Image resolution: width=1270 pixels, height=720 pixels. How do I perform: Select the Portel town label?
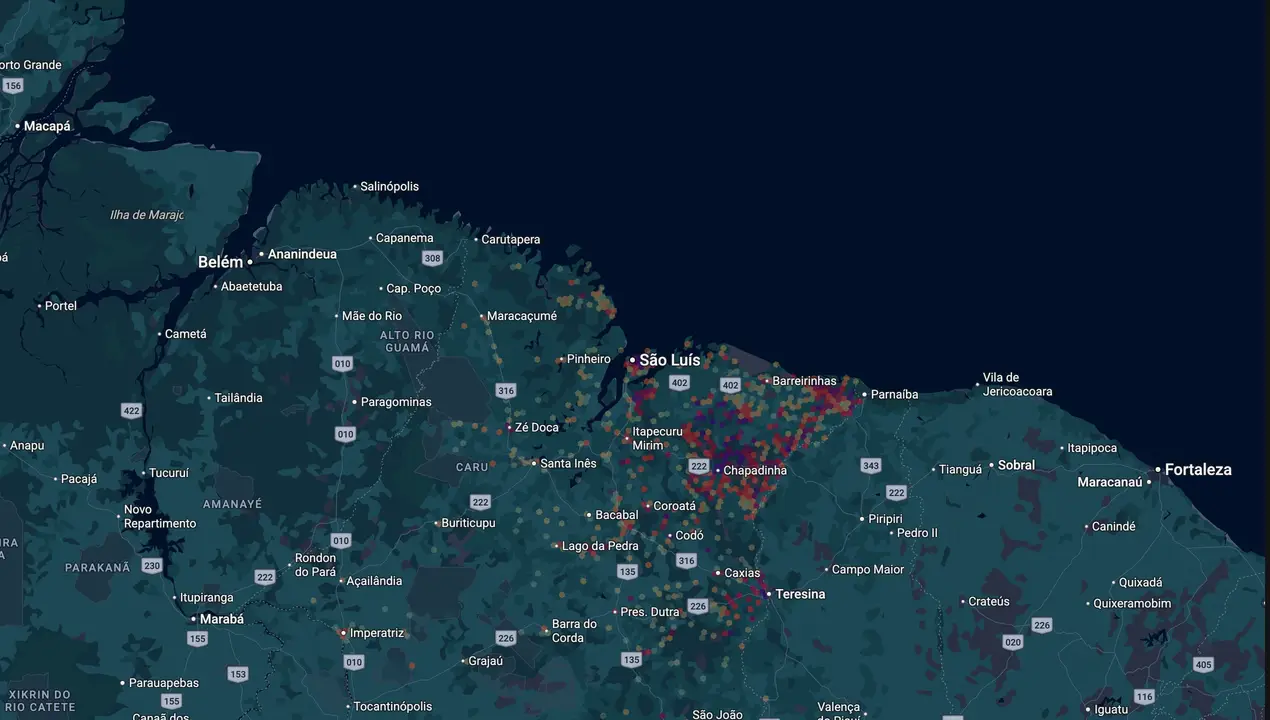61,305
